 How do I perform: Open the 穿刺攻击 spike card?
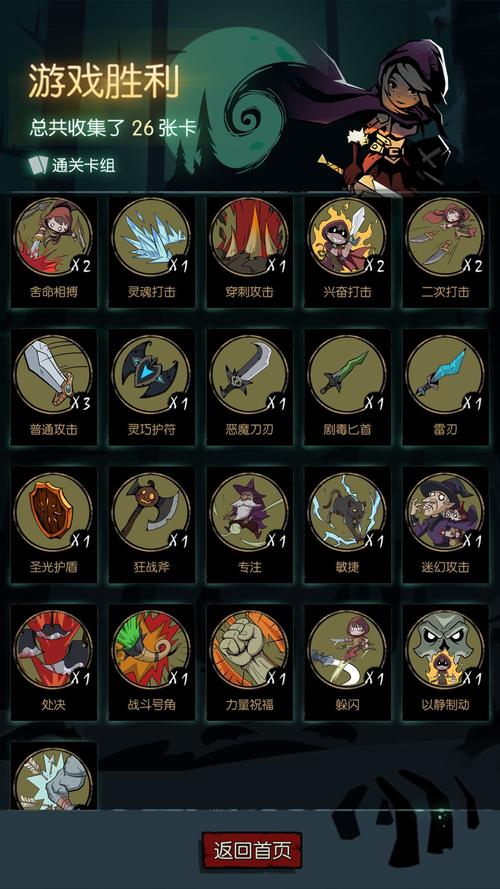point(249,251)
